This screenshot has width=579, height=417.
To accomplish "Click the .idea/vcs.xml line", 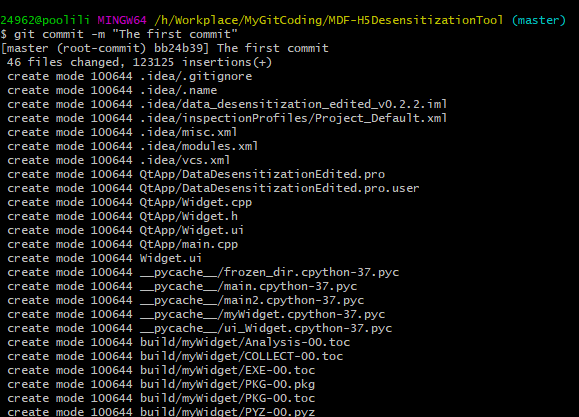I will 119,161.
